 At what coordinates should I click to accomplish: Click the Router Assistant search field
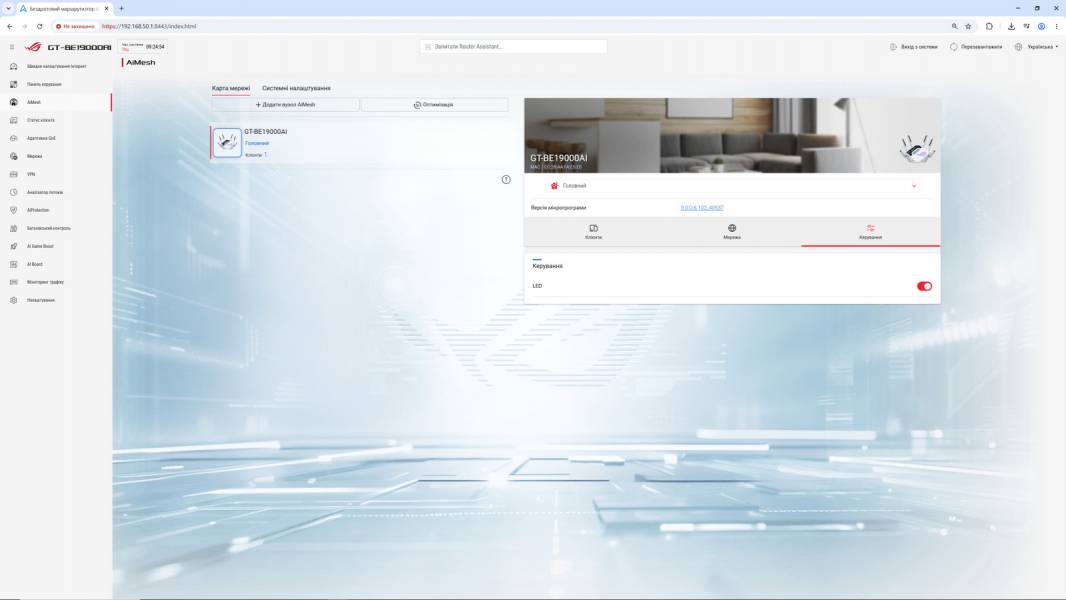click(513, 46)
